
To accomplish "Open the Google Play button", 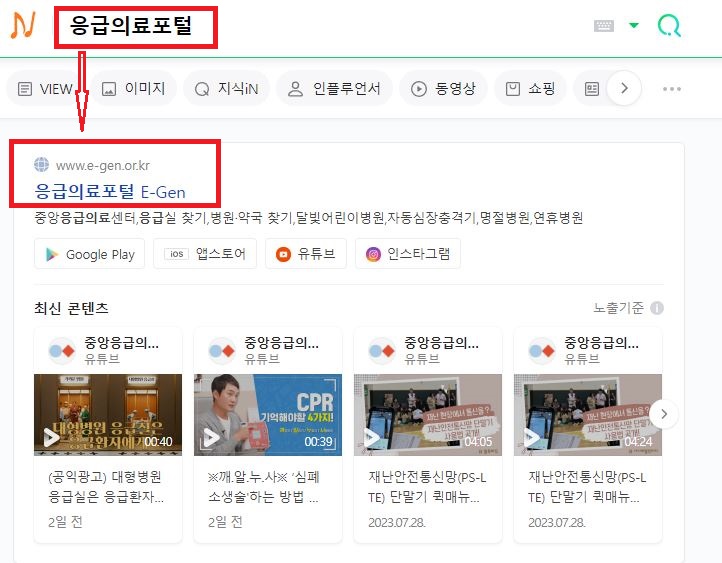I will tap(89, 254).
